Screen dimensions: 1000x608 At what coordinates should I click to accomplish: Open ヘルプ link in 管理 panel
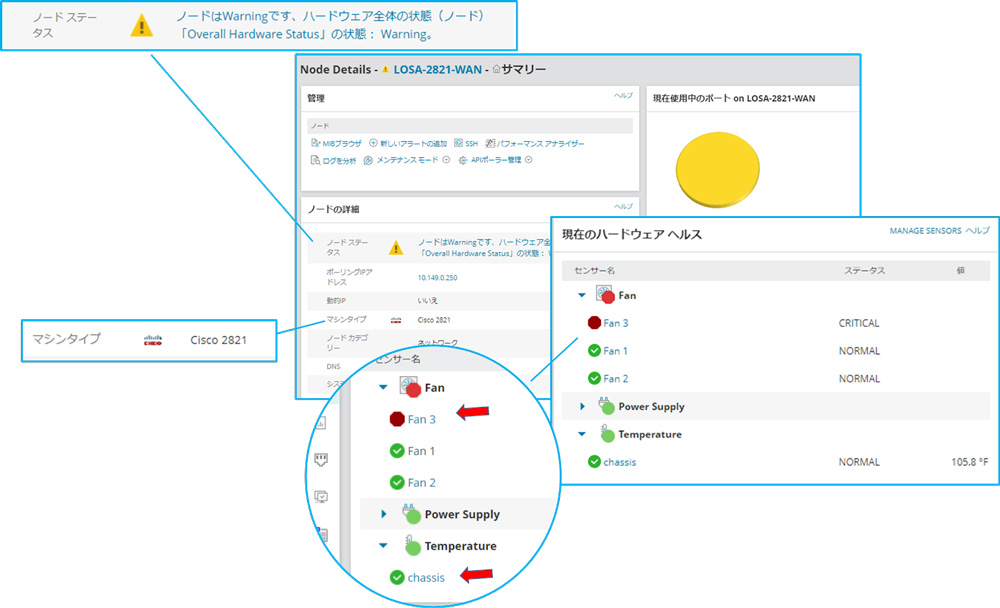pos(623,95)
